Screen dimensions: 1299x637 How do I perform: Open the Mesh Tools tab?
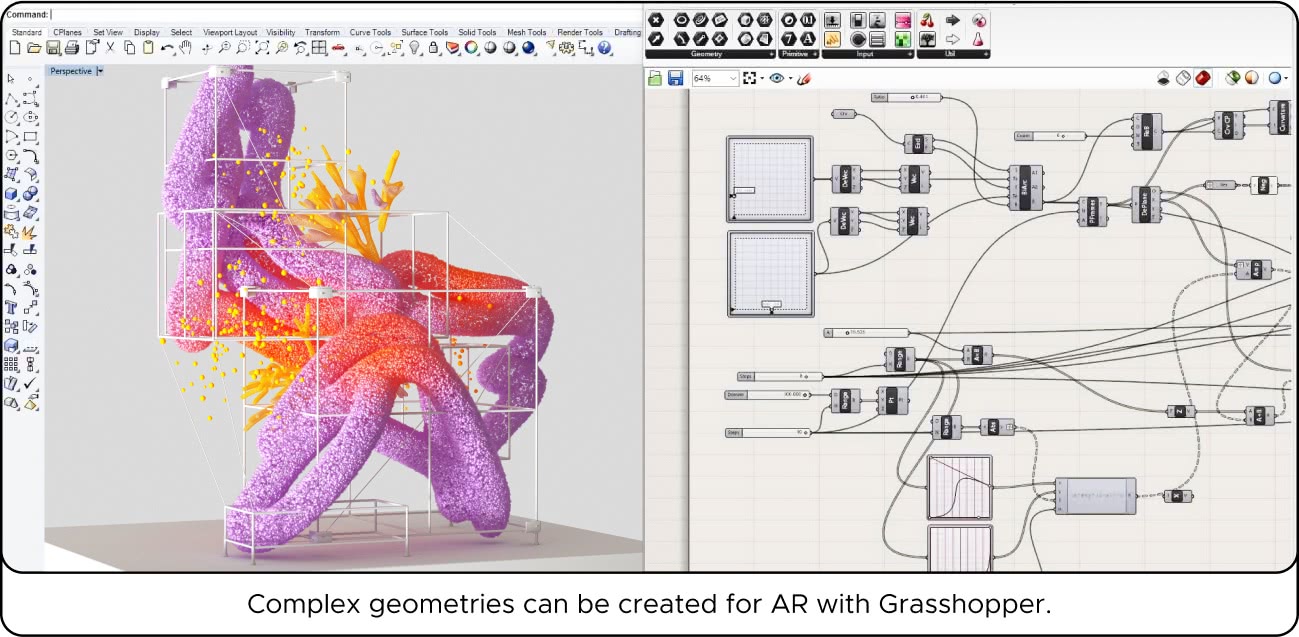[x=526, y=32]
